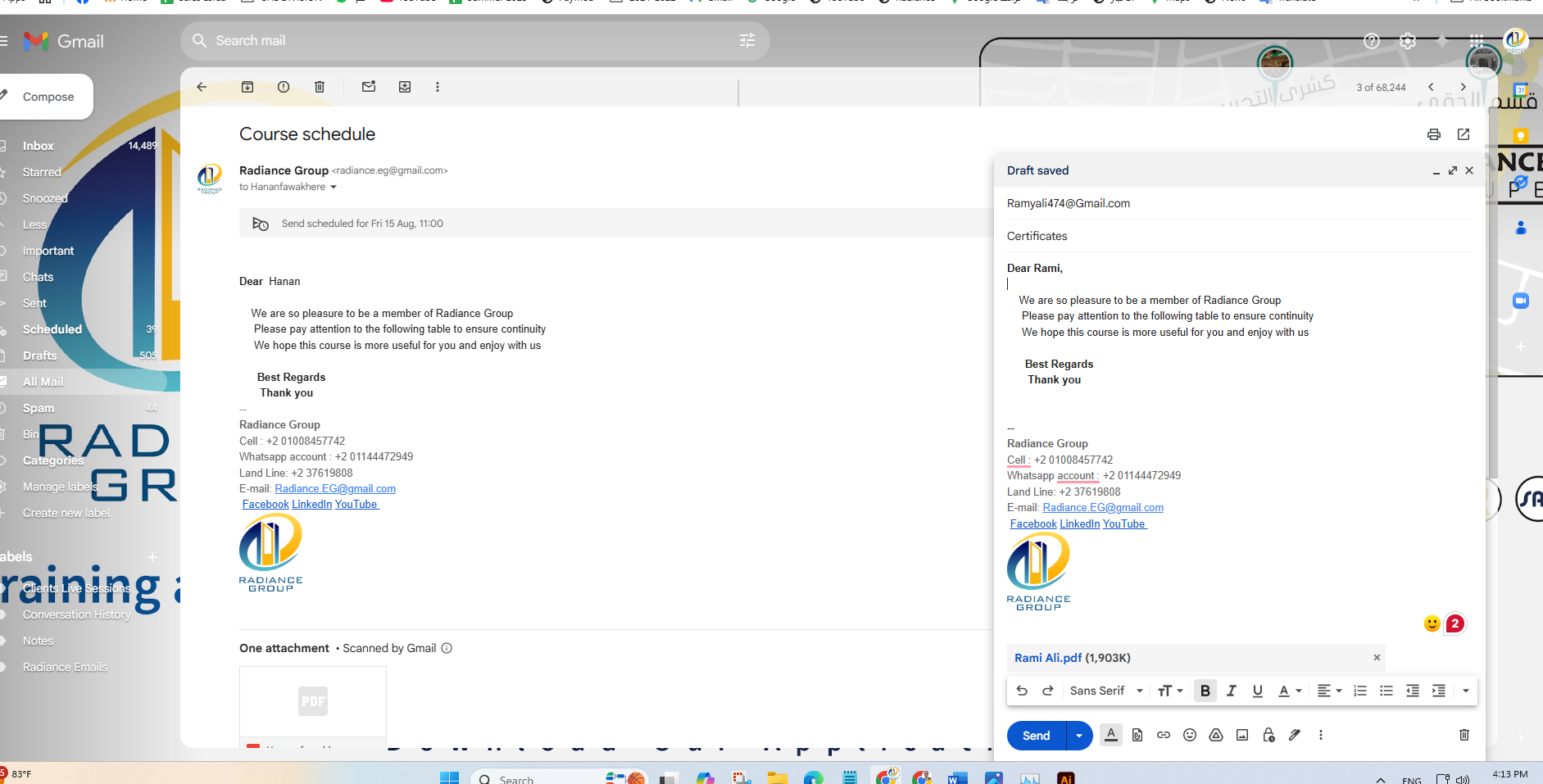This screenshot has width=1543, height=784.
Task: Open Gmail settings gear
Action: (x=1408, y=41)
